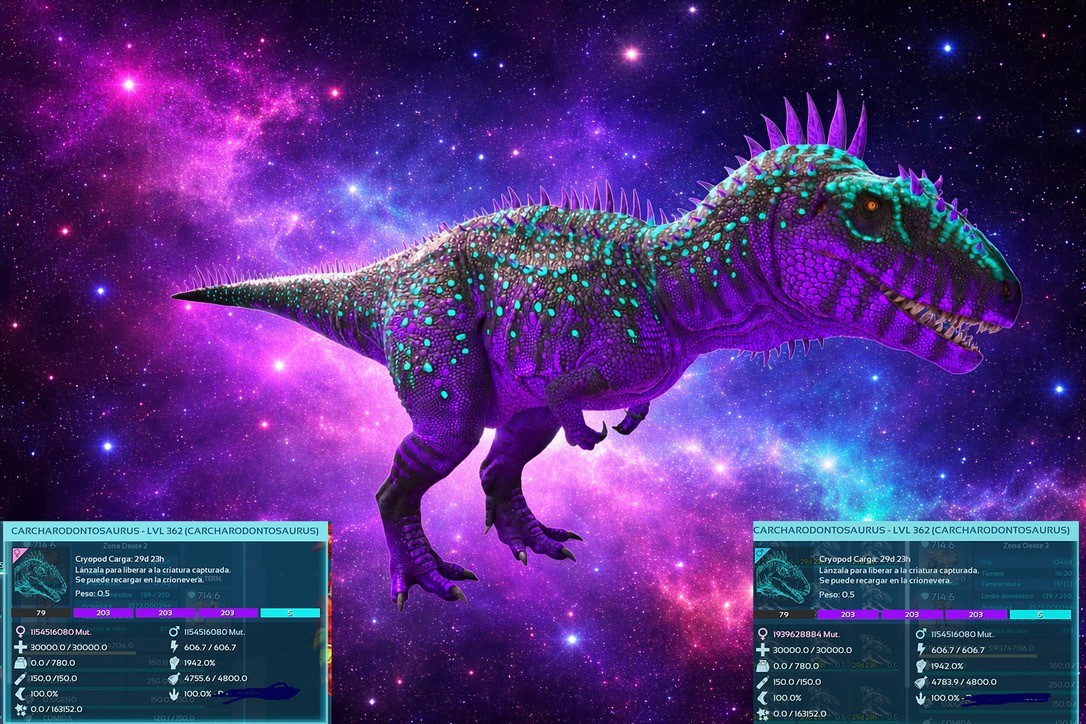The height and width of the screenshot is (724, 1086).
Task: Click 'Cryopod Carga: 29d 23h' on female card
Action: tap(119, 558)
